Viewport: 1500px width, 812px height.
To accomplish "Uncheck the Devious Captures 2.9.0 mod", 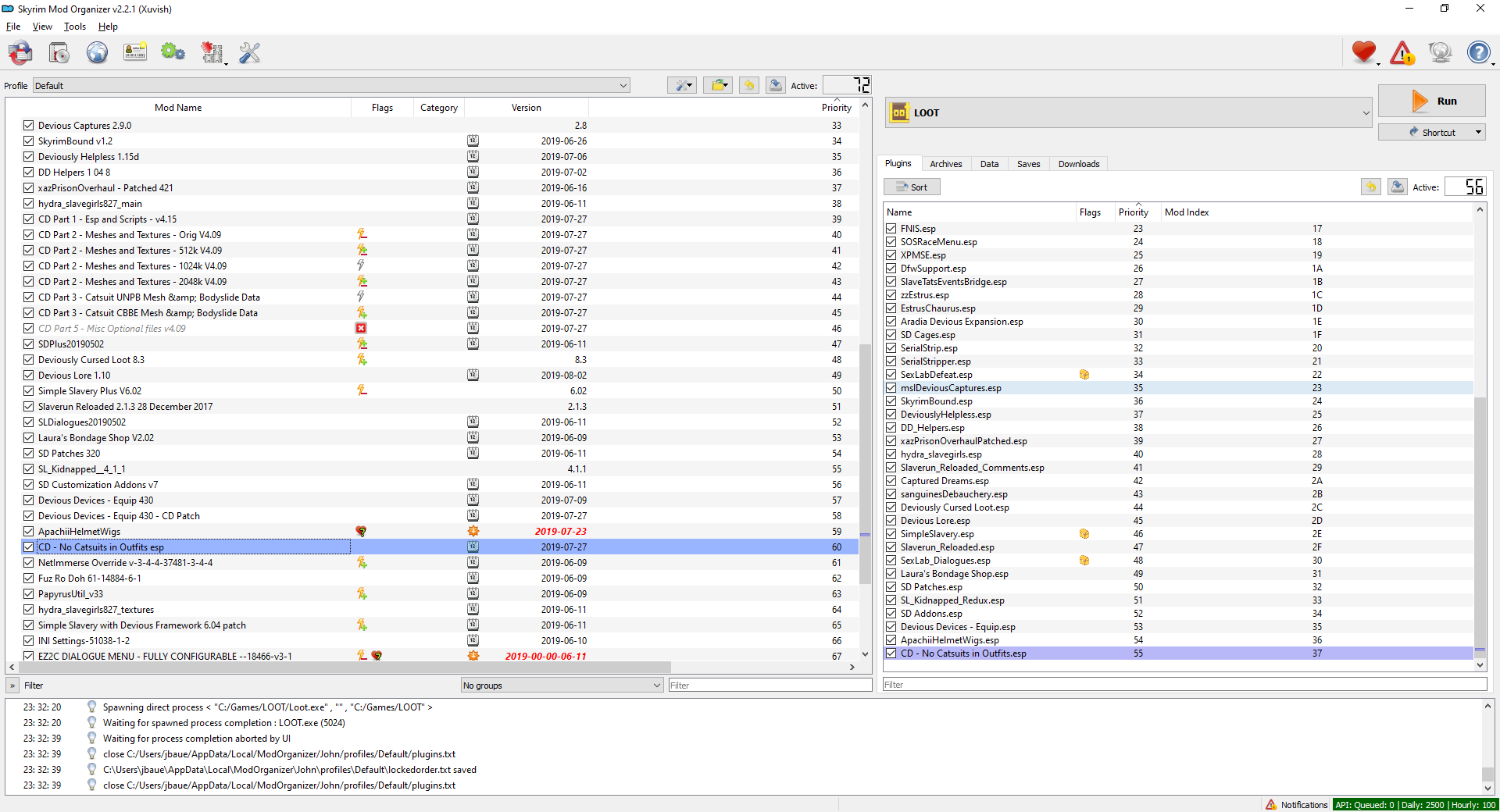I will click(29, 125).
